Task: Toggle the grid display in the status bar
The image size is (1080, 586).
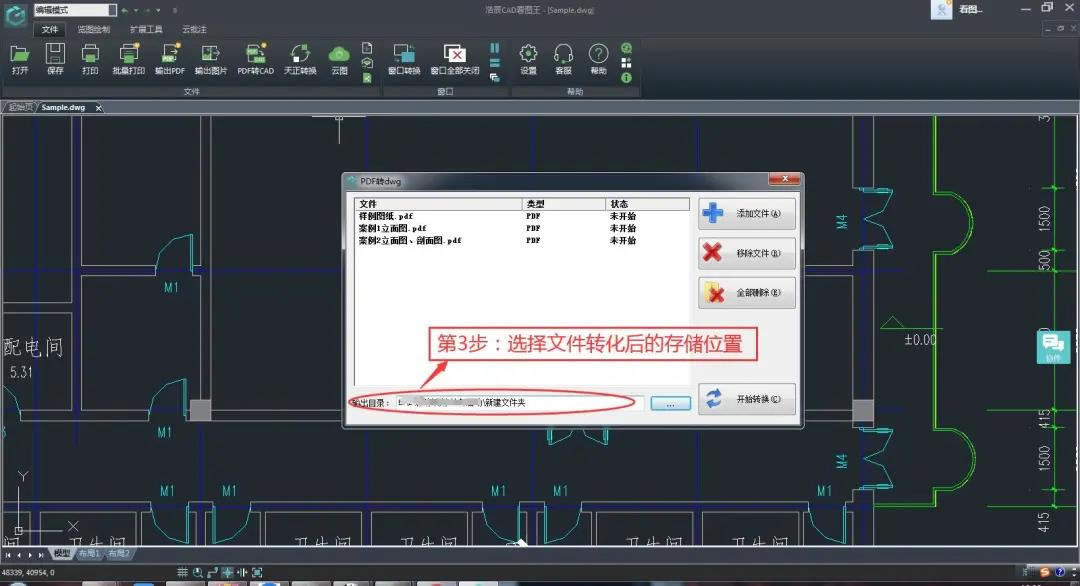Action: pyautogui.click(x=182, y=572)
